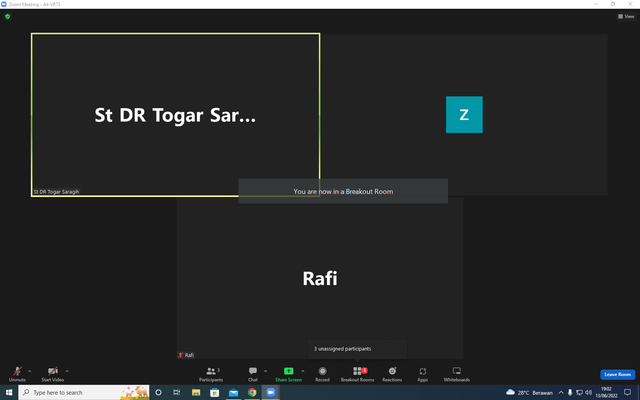
Task: Focus the 'Type here to search' box
Action: [84, 392]
